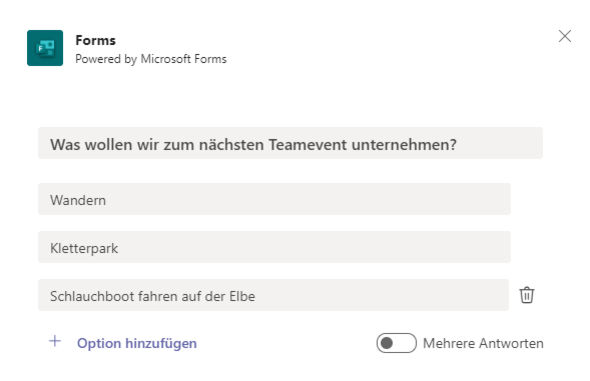Click the 'Forms' title text
This screenshot has width=590, height=381.
96,40
